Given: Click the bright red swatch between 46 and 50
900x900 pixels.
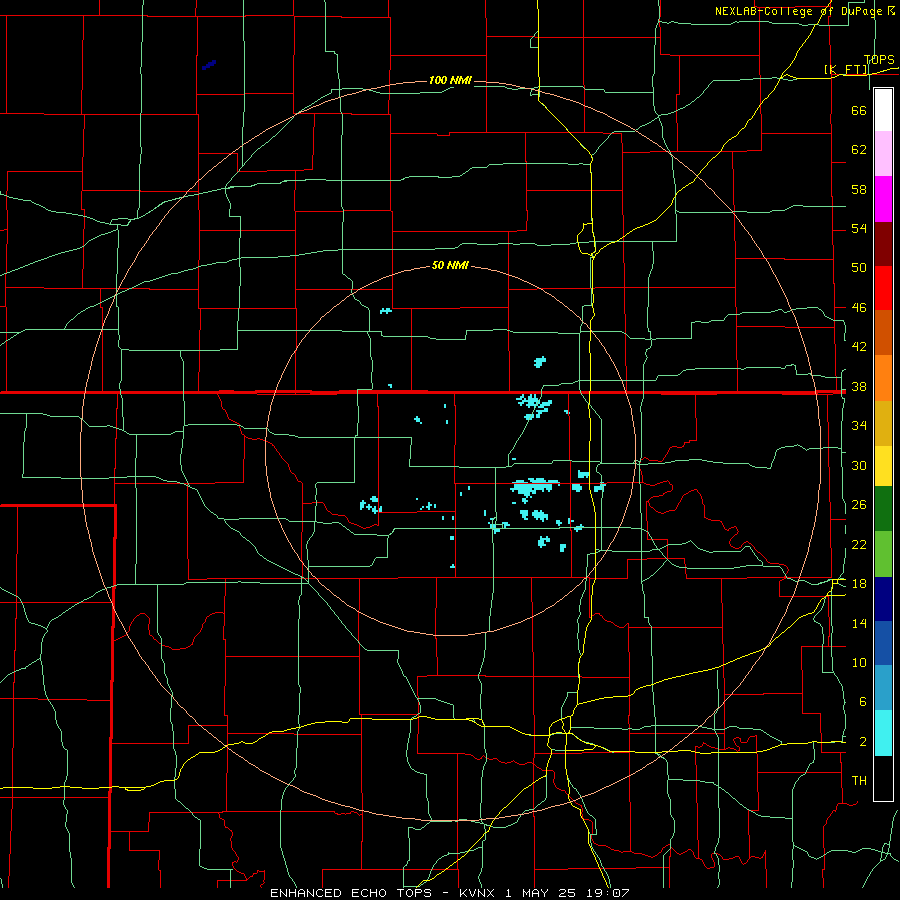Looking at the screenshot, I should tap(883, 288).
